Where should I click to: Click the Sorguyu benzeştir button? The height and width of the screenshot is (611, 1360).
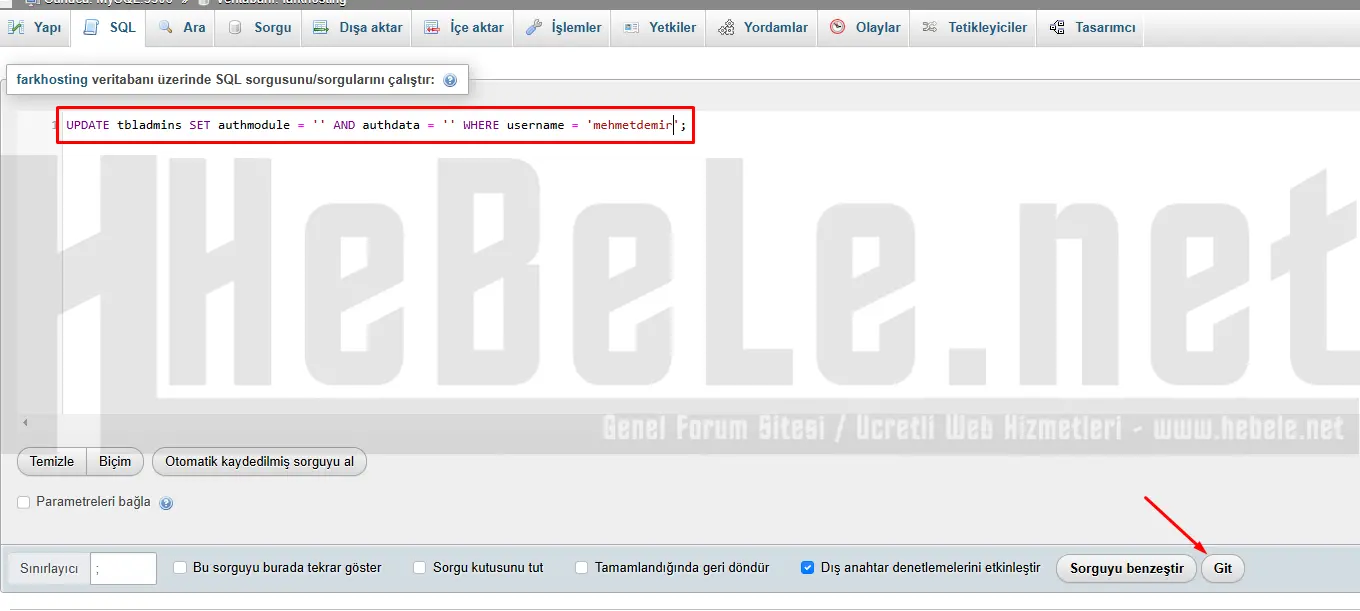tap(1126, 568)
